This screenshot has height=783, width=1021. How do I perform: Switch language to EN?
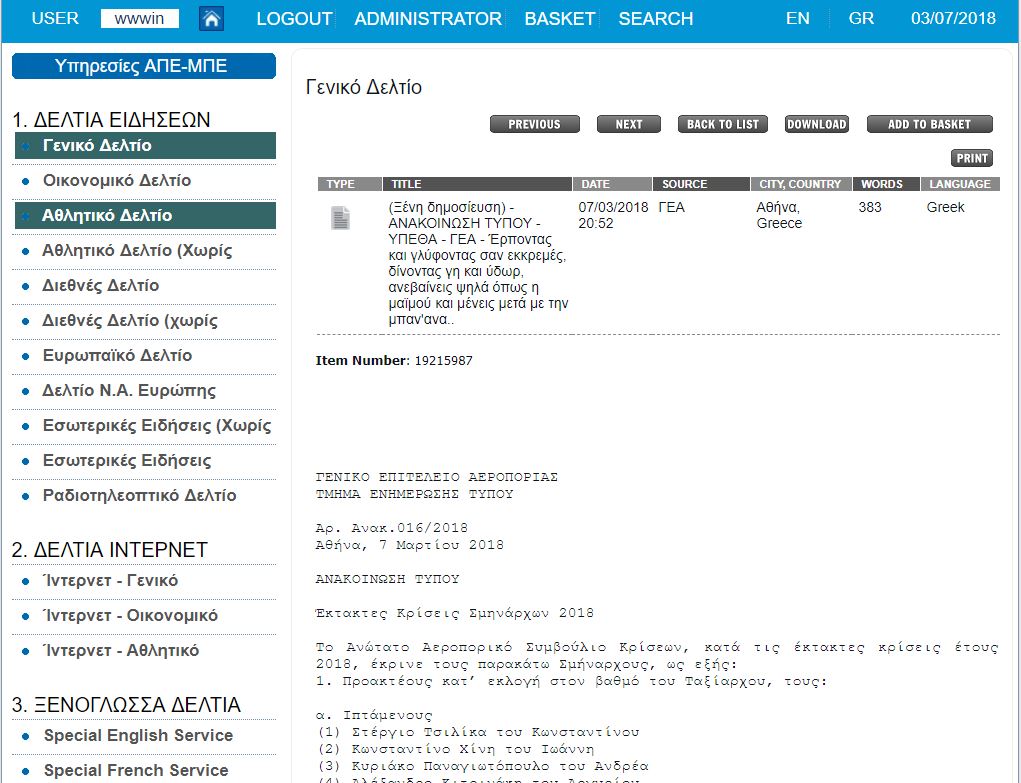[797, 19]
